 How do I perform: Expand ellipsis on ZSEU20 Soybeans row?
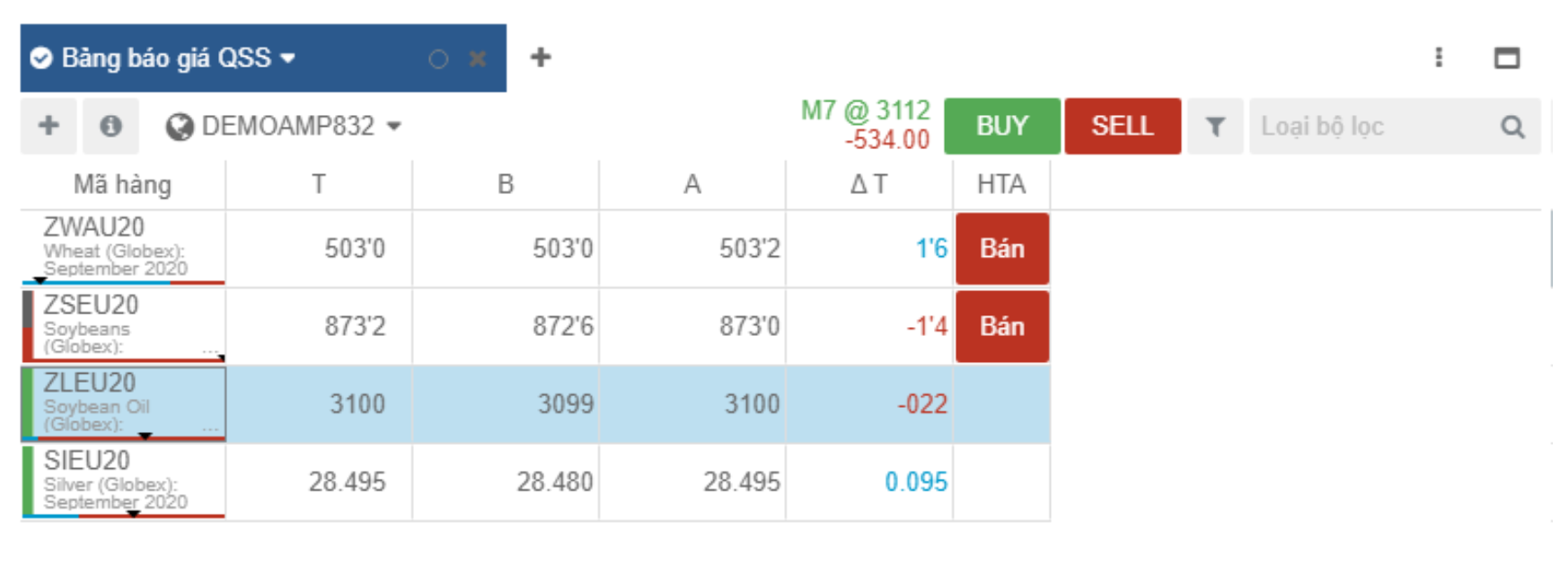pyautogui.click(x=210, y=349)
